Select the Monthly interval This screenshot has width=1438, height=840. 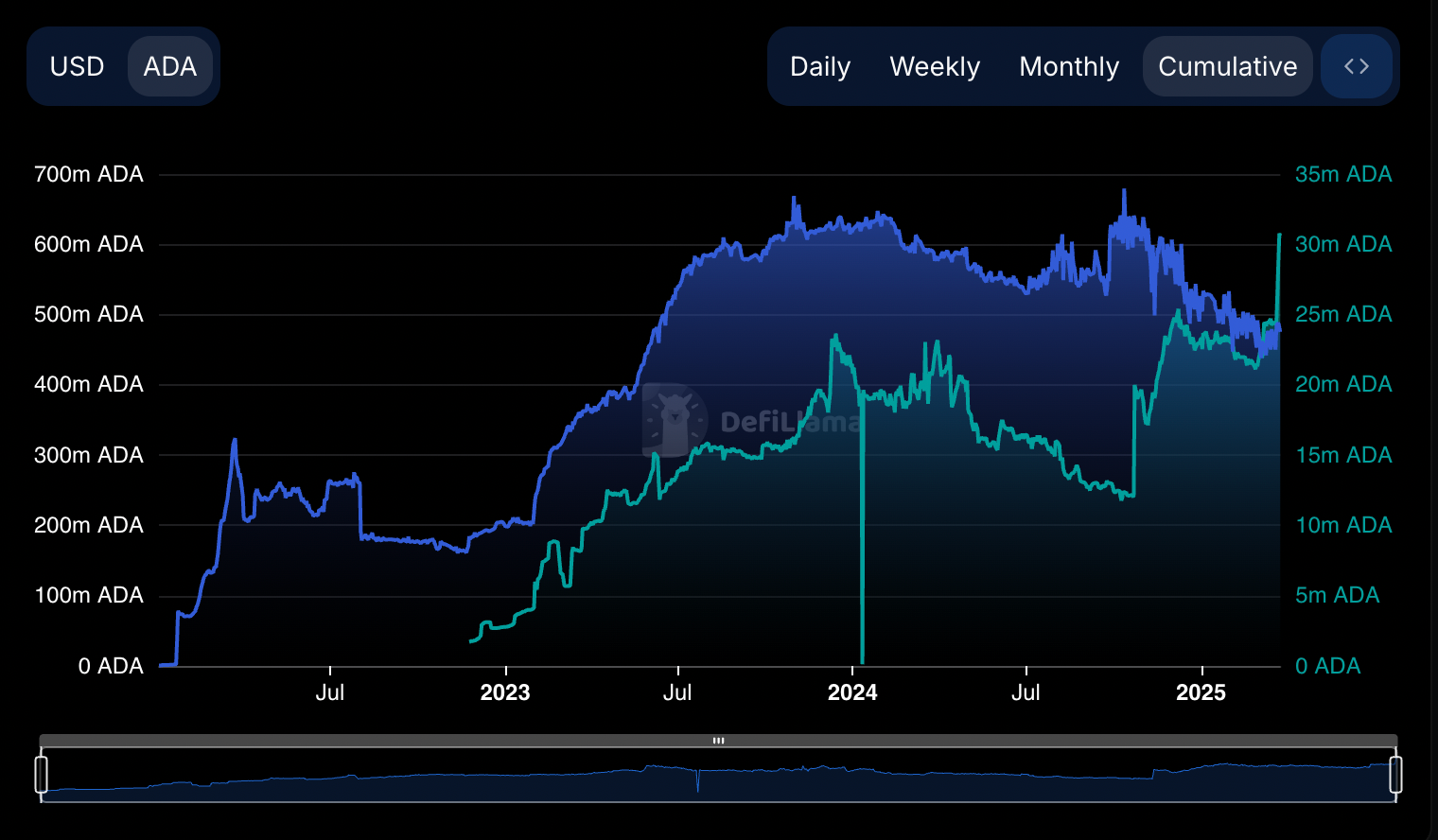click(1069, 66)
